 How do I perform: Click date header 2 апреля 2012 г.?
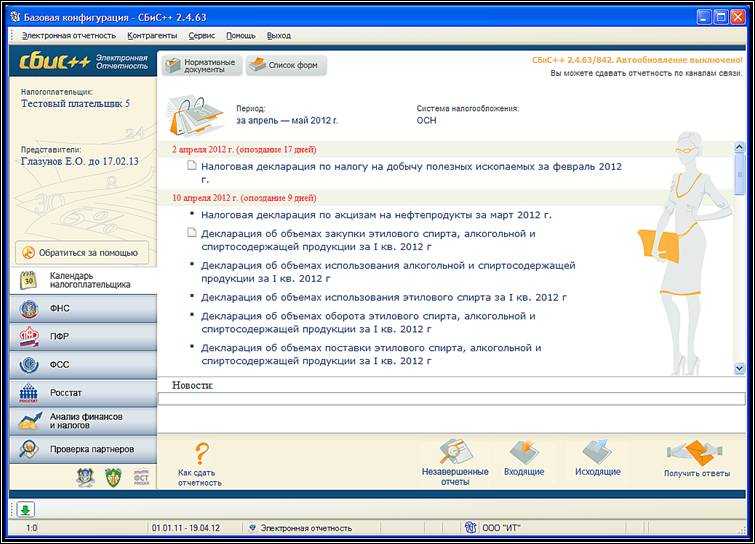(x=245, y=150)
